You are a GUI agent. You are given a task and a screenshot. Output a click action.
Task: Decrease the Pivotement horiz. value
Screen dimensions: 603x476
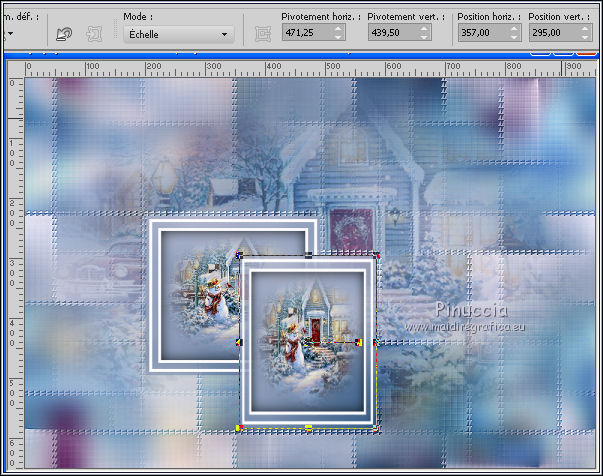point(338,37)
